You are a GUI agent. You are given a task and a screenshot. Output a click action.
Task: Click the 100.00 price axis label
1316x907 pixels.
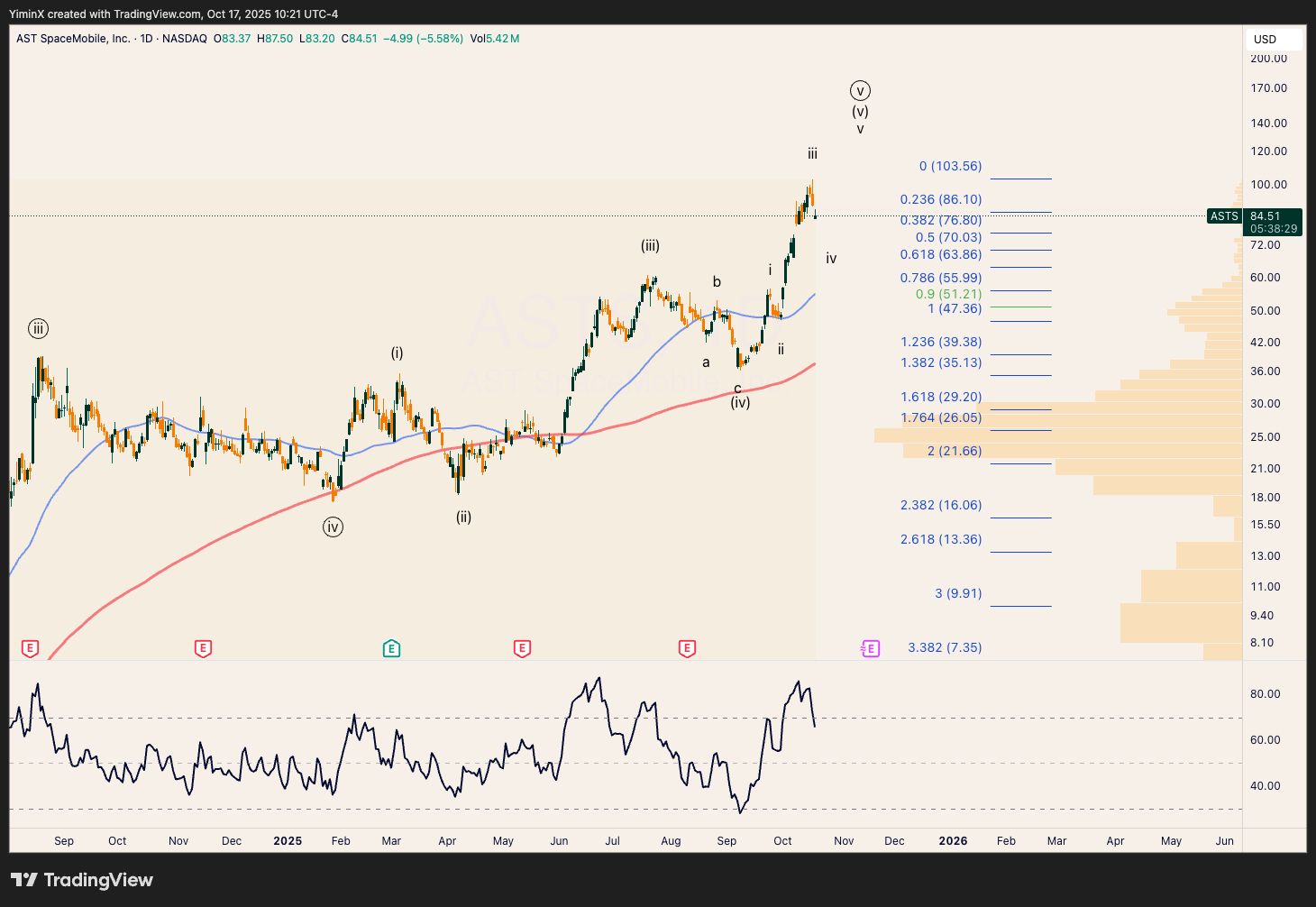(1269, 185)
